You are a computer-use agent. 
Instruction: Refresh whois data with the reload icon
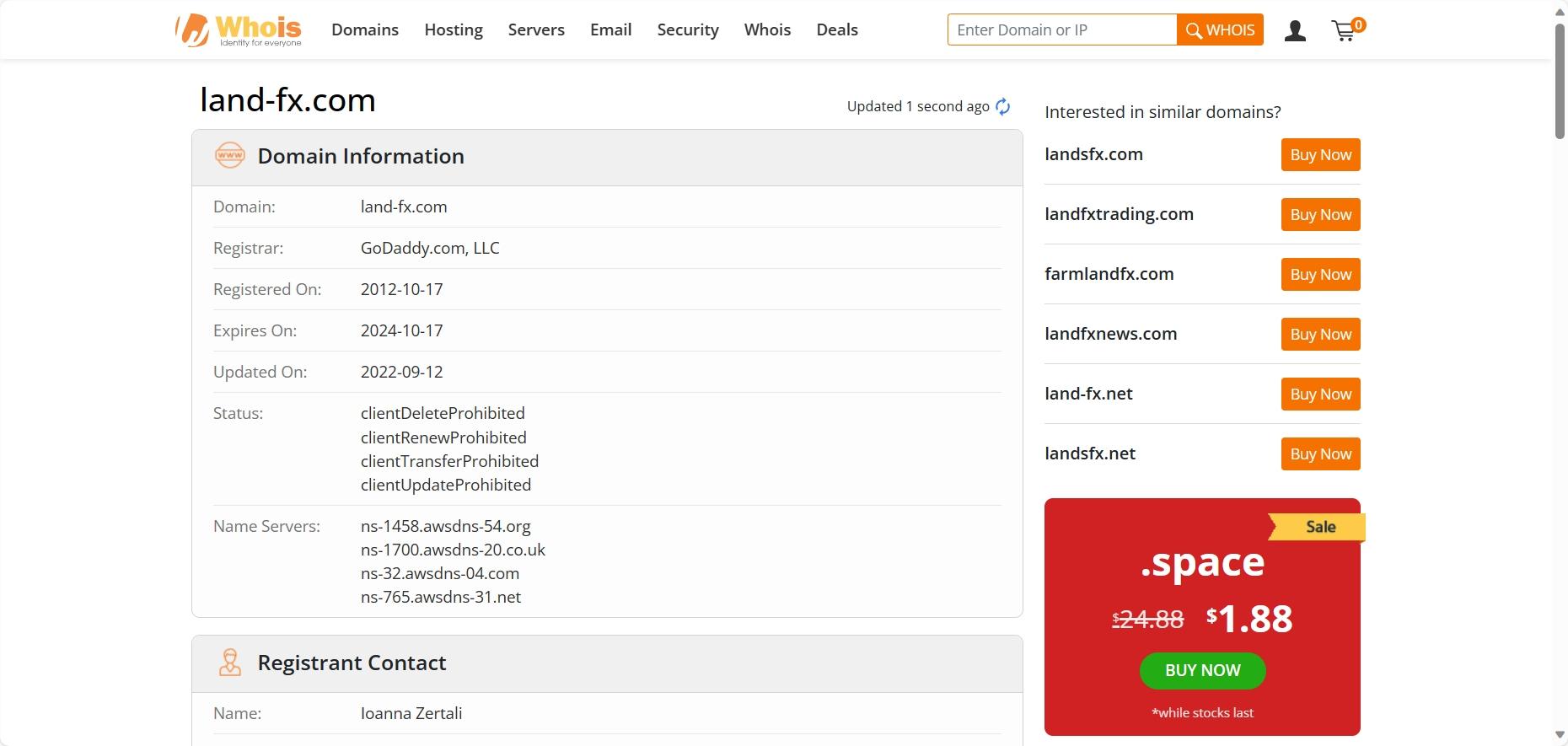pos(1002,106)
